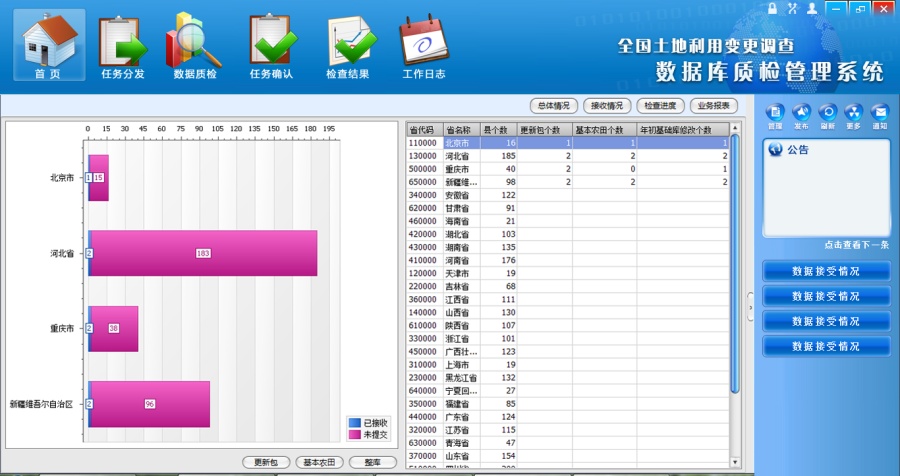Click the table scrollbar down arrow

pos(735,462)
